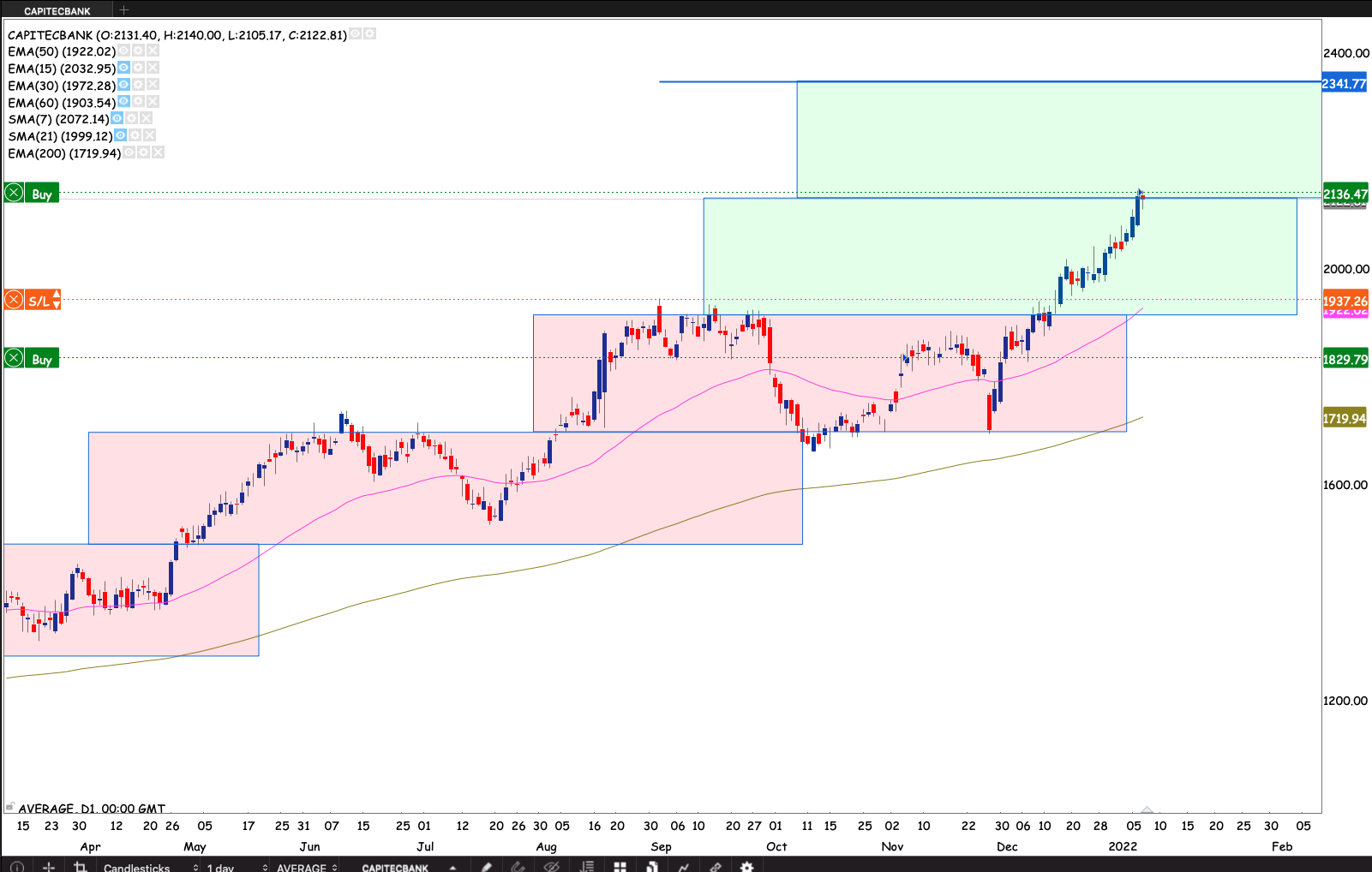Open the Candlesticks chart type dropdown
Viewport: 1372px width, 872px height.
point(150,867)
